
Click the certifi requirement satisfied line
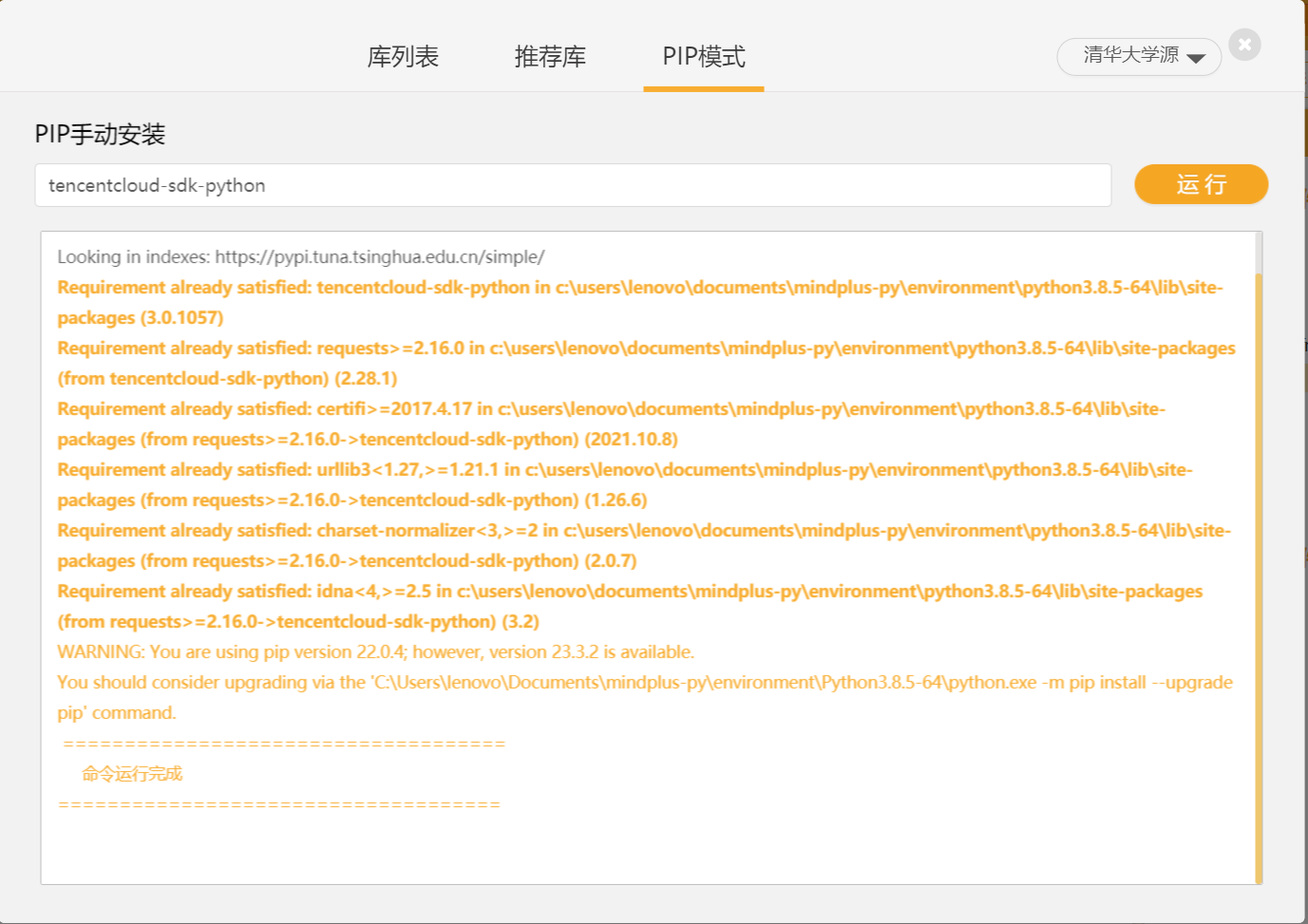pyautogui.click(x=612, y=424)
